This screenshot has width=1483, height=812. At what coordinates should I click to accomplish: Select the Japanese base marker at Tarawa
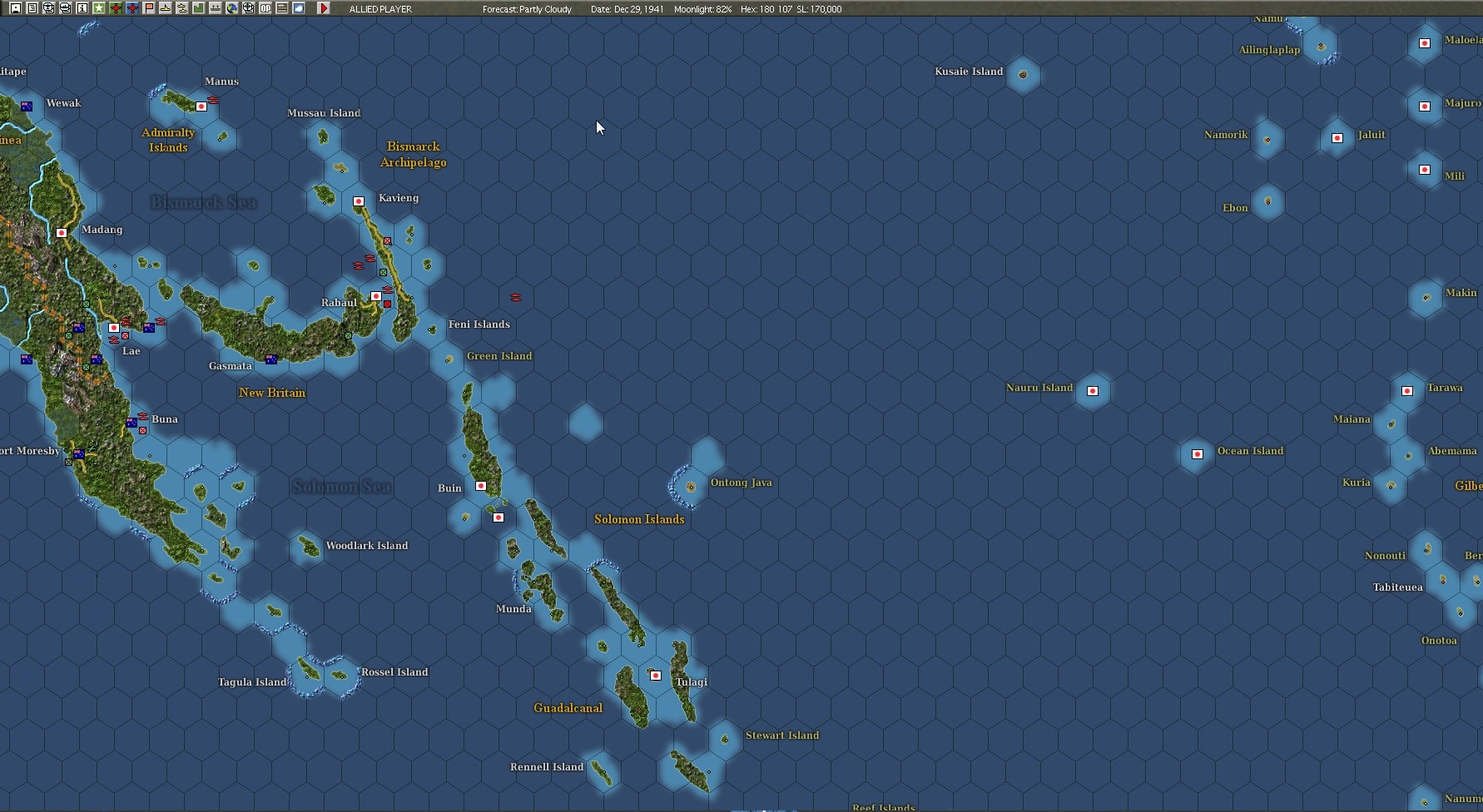[1407, 391]
